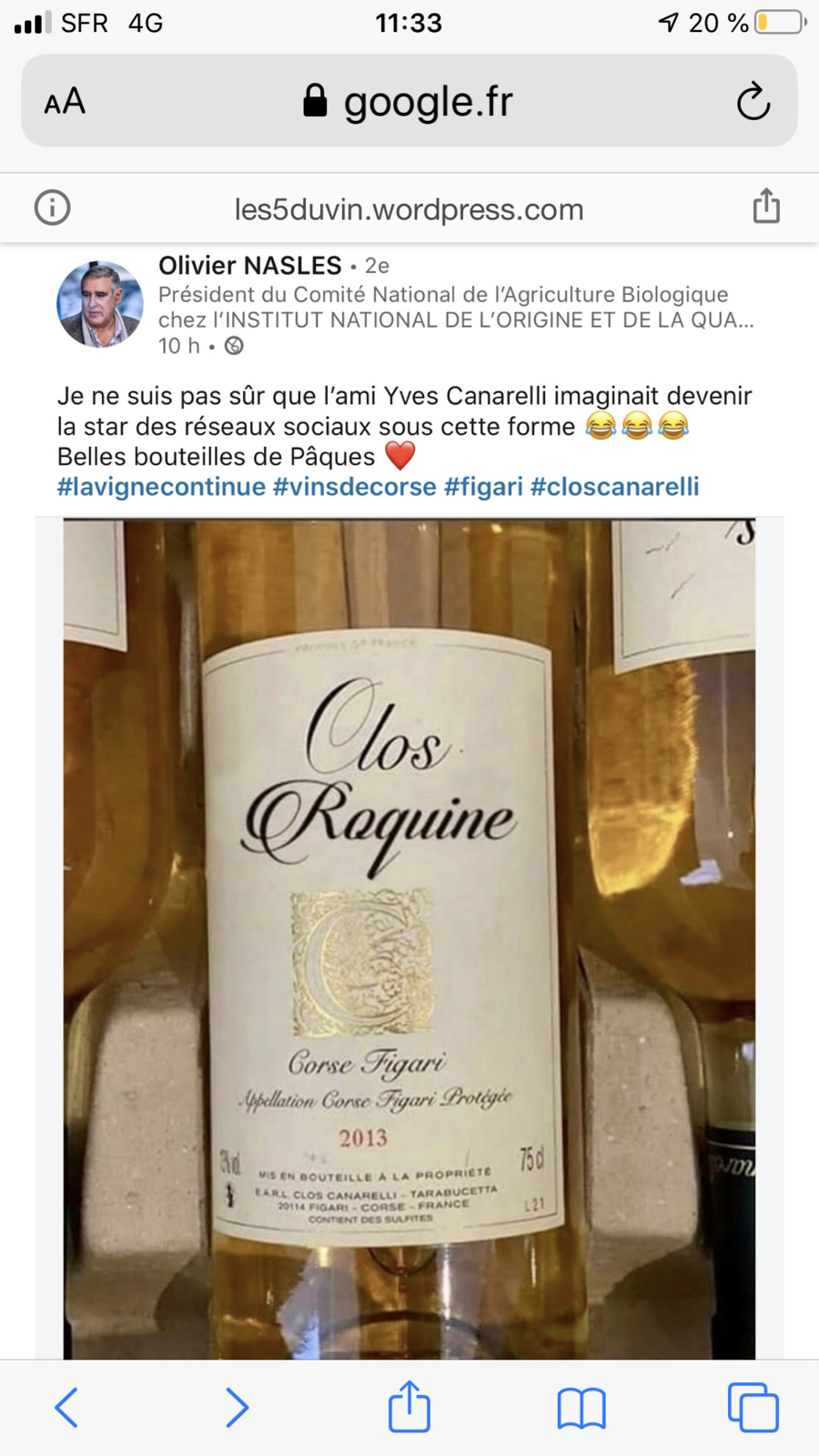Open the Safari bookmarks book icon
Screen dimensions: 819x1456
coord(581,1408)
